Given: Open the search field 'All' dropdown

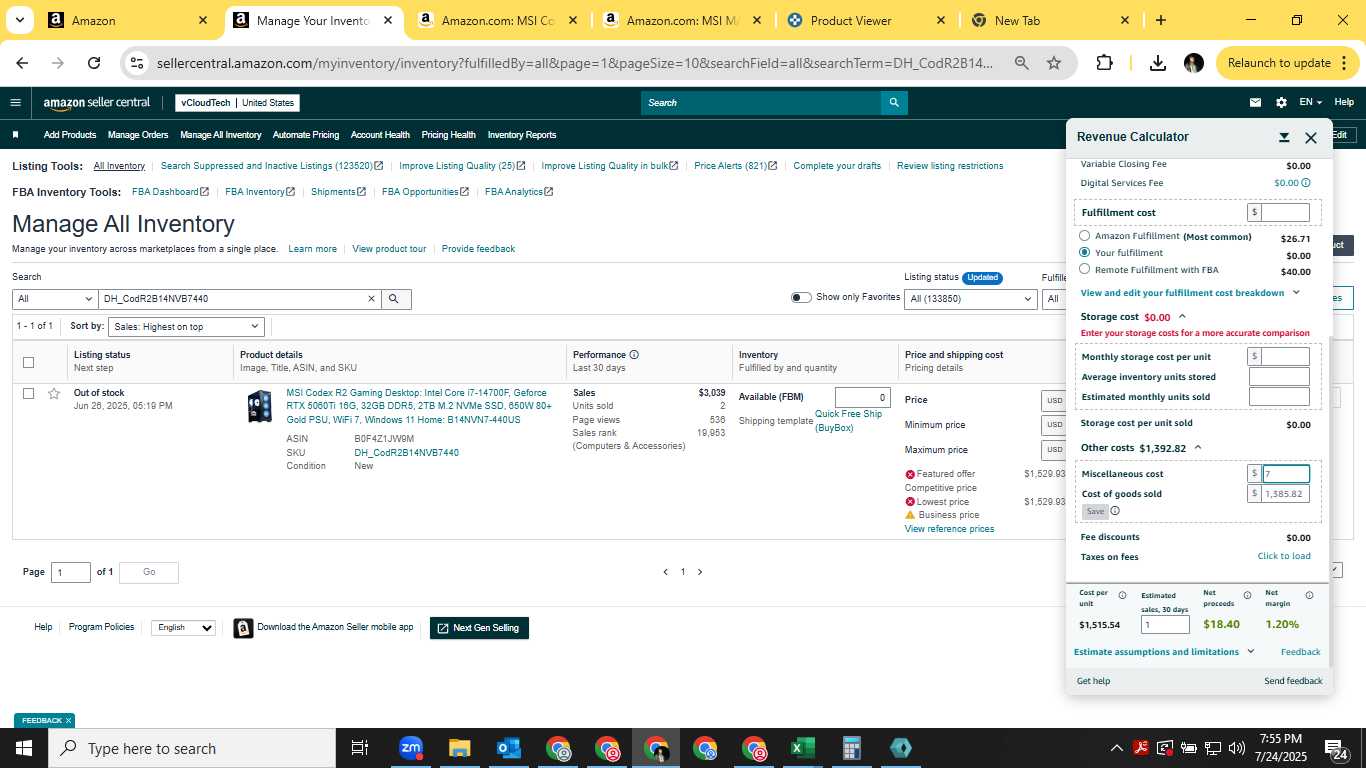Looking at the screenshot, I should pyautogui.click(x=55, y=299).
